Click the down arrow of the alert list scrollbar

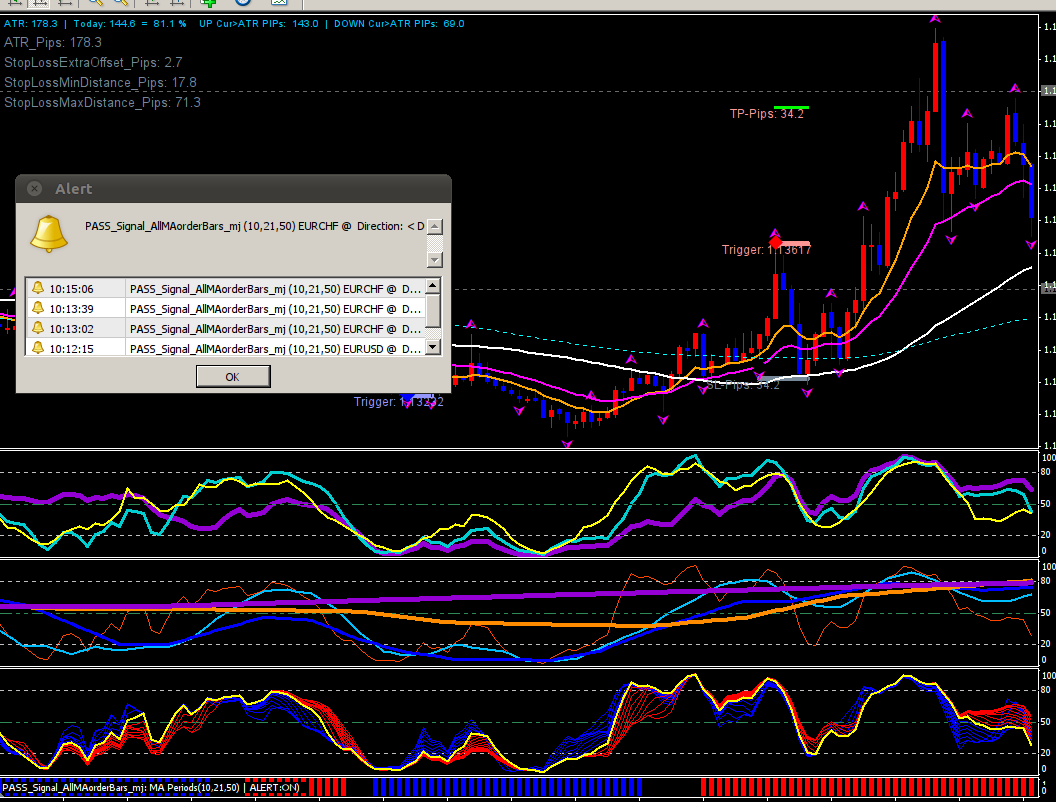point(434,347)
